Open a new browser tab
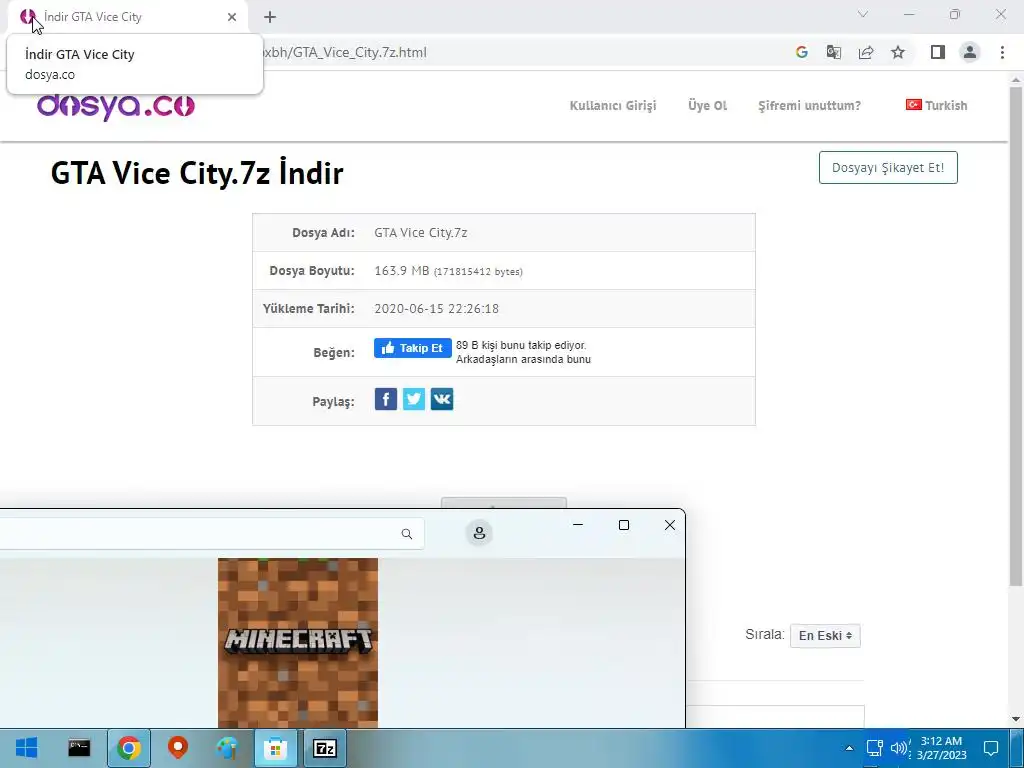Image resolution: width=1024 pixels, height=768 pixels. pos(270,17)
